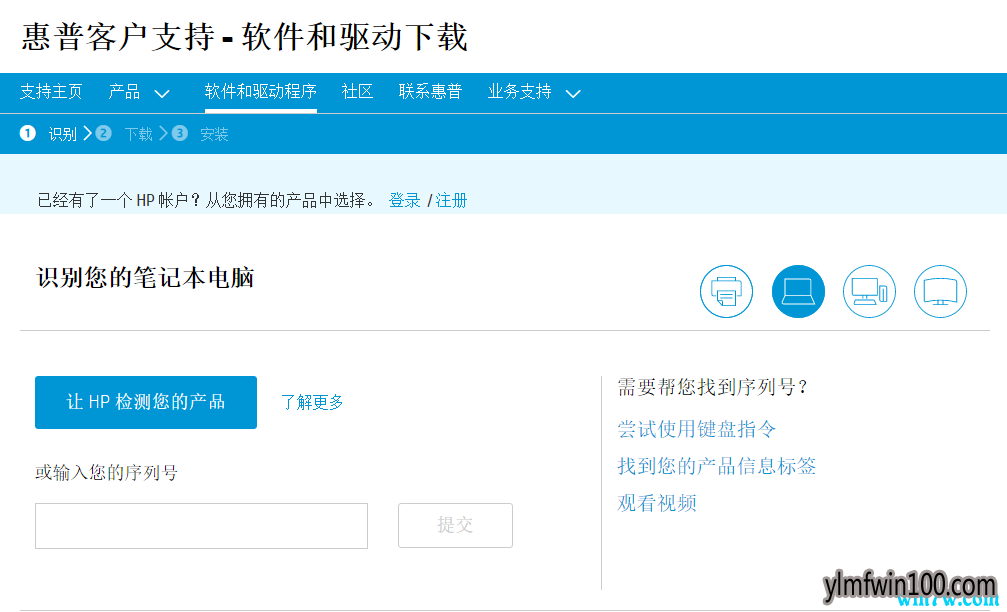The image size is (1007, 612).
Task: Go to the 社区 nav item
Action: click(357, 92)
